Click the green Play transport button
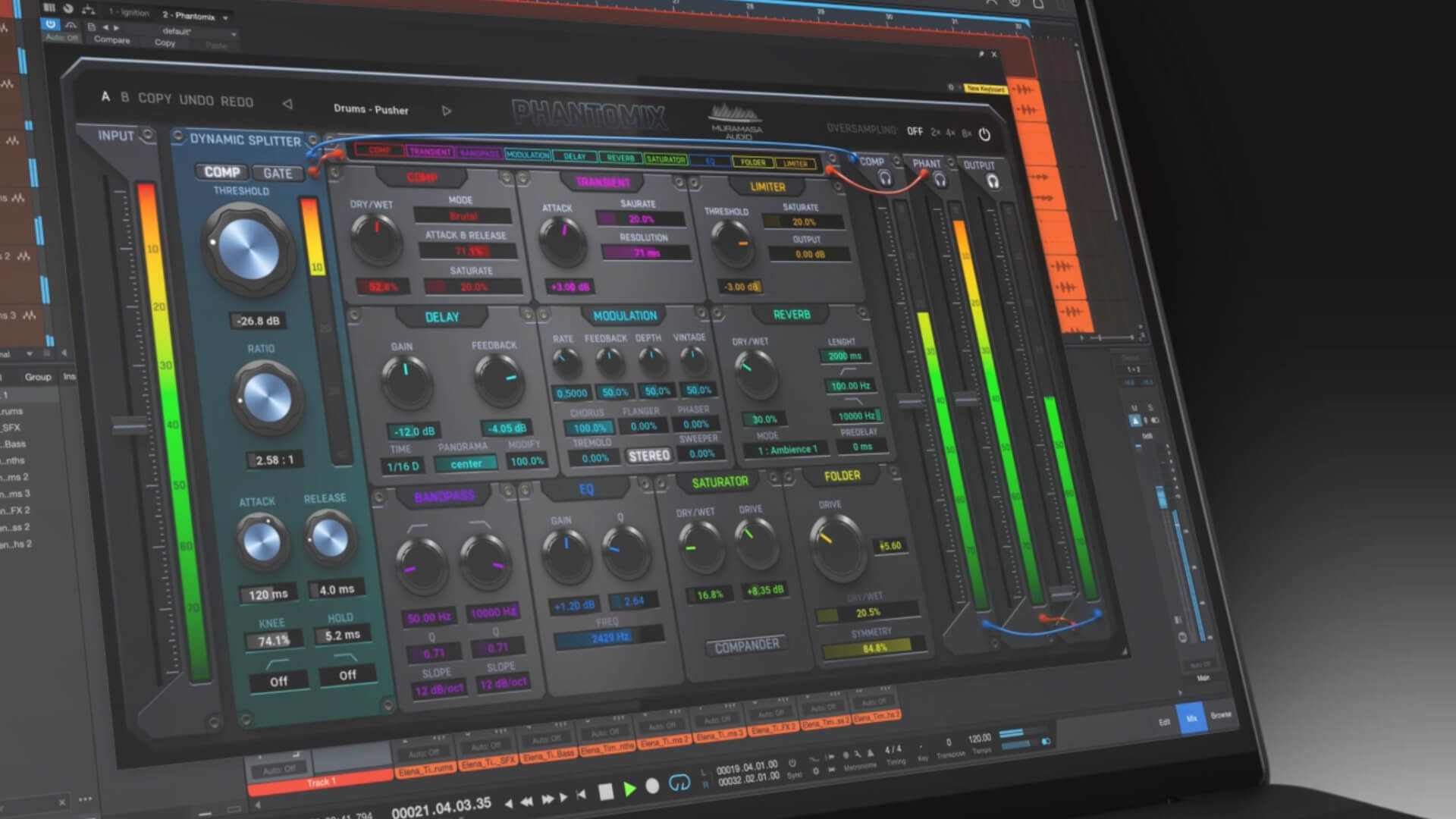Image resolution: width=1456 pixels, height=819 pixels. pyautogui.click(x=629, y=789)
